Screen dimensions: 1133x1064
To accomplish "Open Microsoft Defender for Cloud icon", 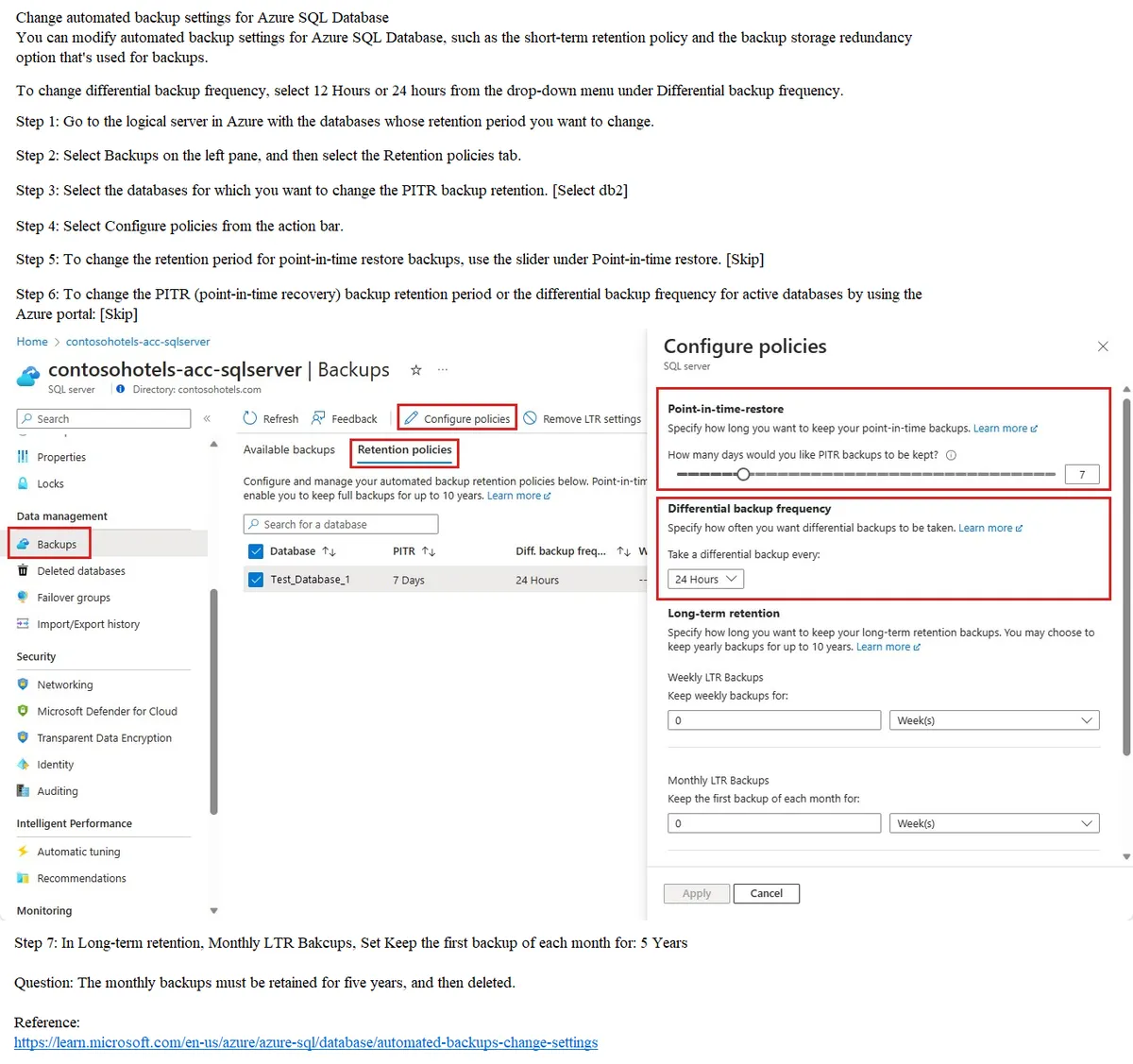I will click(x=23, y=711).
